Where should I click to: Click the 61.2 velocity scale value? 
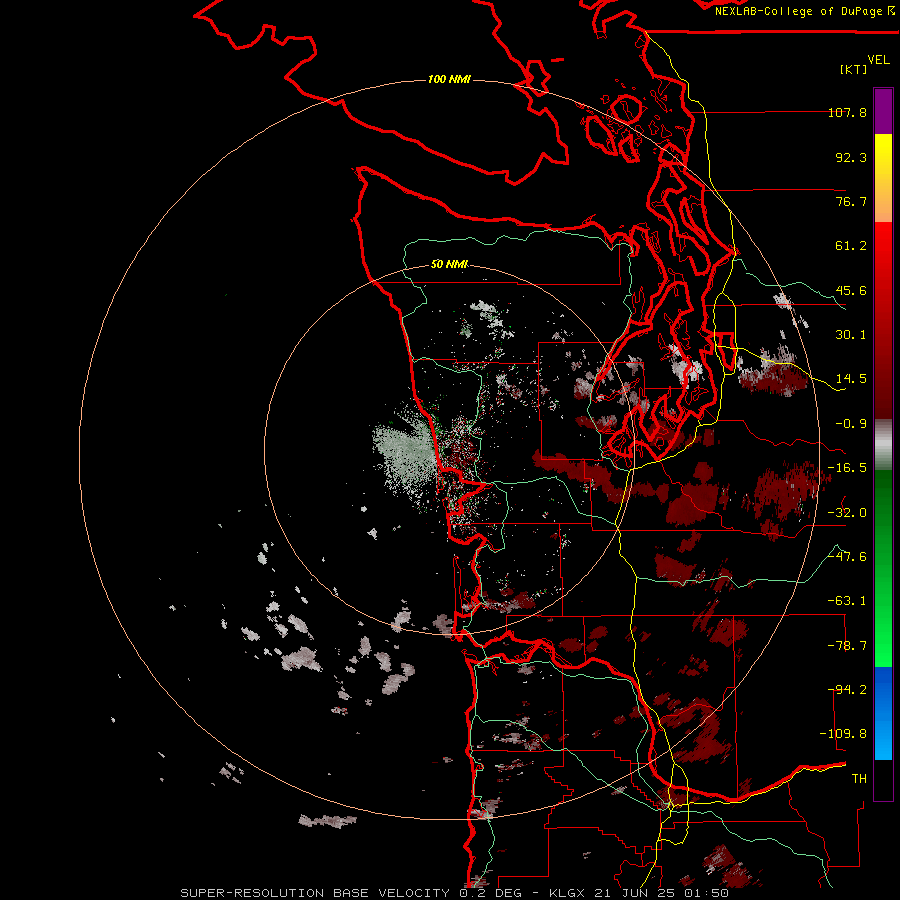[x=851, y=246]
